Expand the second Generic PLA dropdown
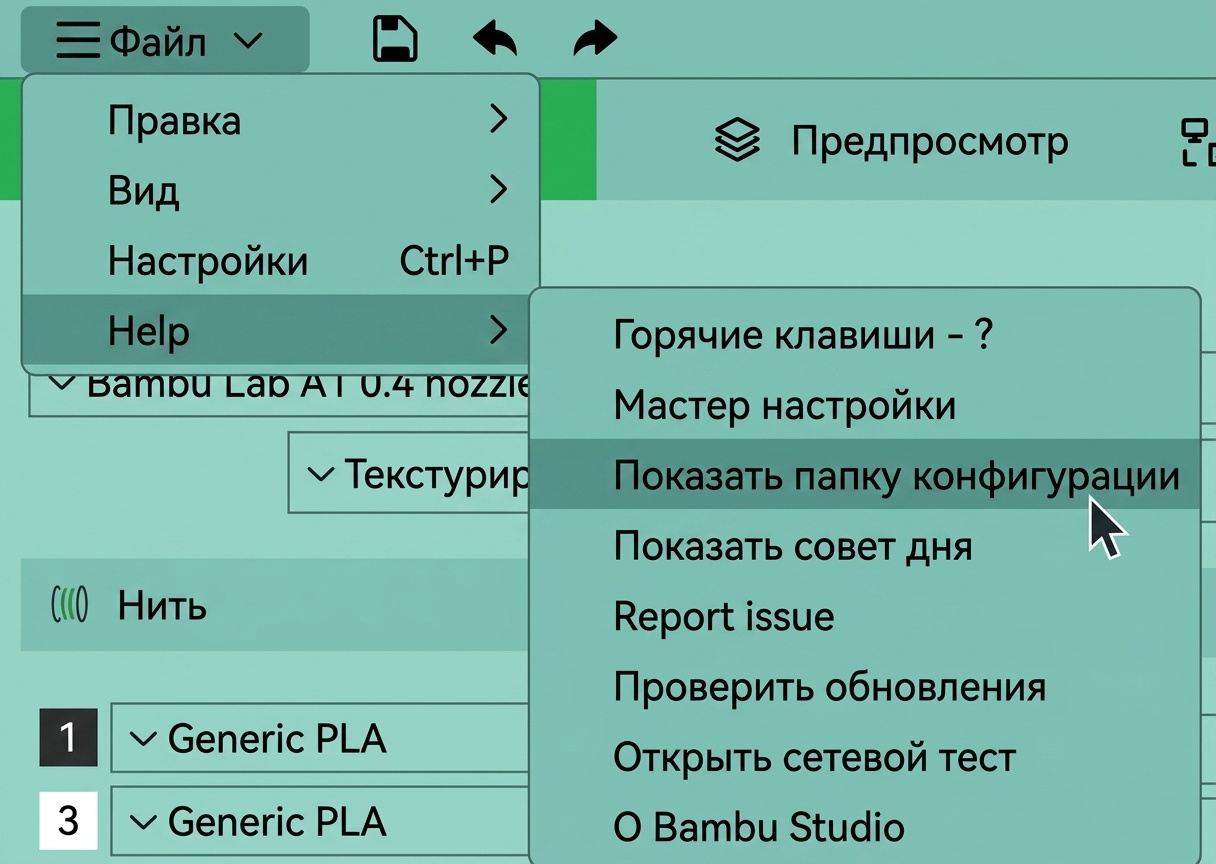This screenshot has height=864, width=1216. coord(320,821)
